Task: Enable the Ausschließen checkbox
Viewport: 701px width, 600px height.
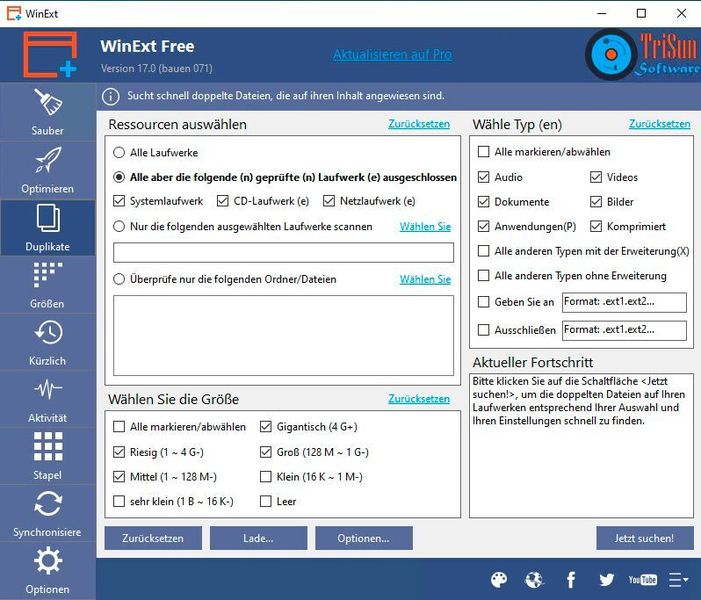Action: tap(483, 330)
